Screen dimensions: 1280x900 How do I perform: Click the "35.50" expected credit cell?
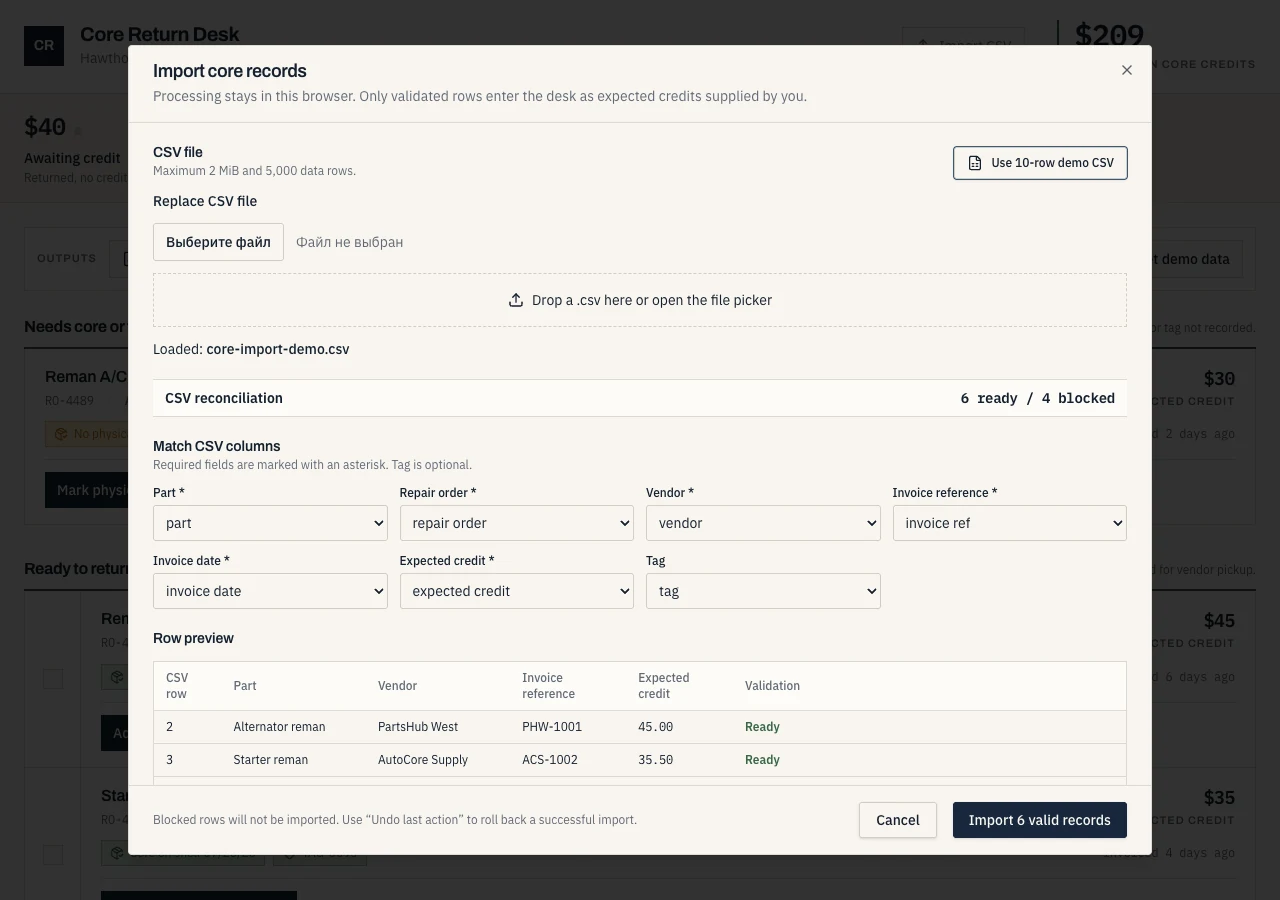(656, 760)
